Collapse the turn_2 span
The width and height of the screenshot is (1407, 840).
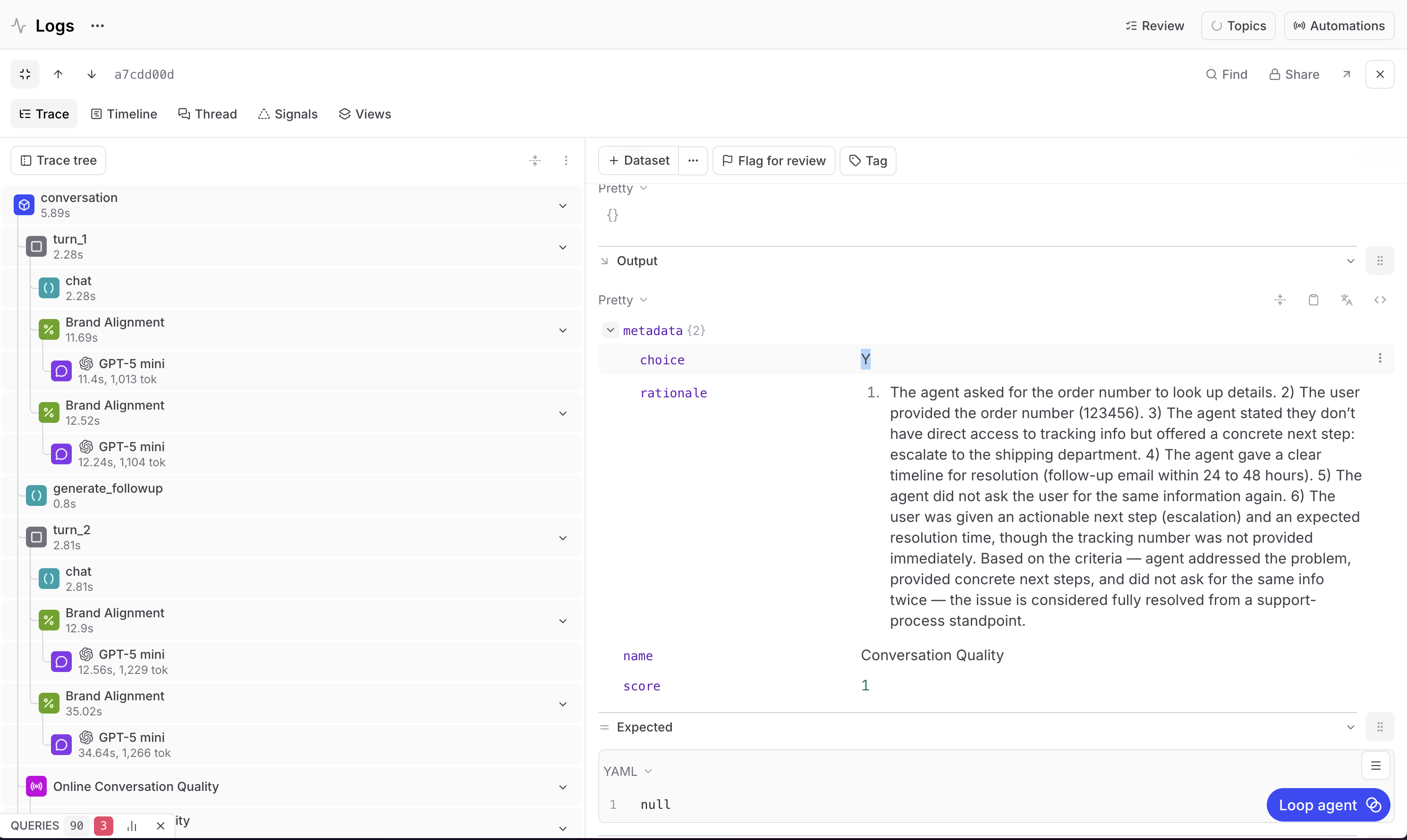563,538
